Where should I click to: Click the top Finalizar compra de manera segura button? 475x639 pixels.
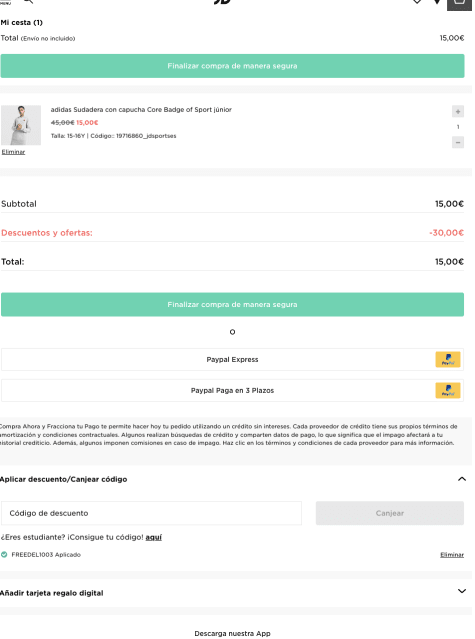(x=232, y=66)
